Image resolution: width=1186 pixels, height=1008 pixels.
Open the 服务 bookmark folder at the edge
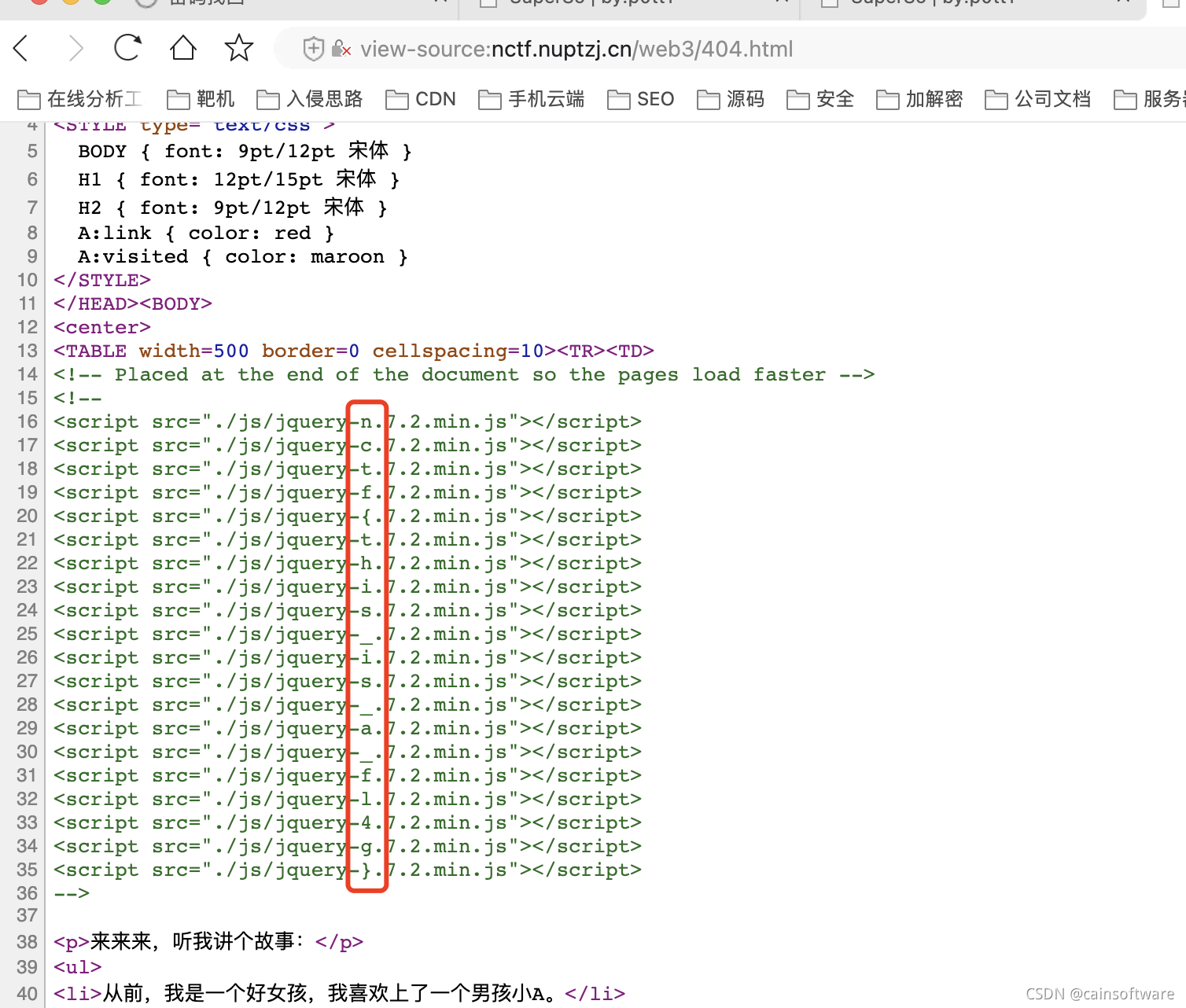tap(1150, 99)
